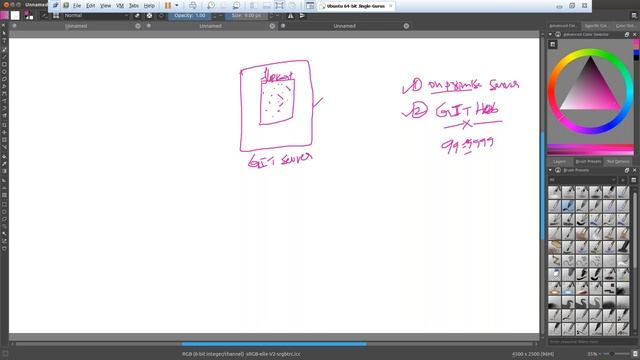Select the Crop tool

(4, 140)
